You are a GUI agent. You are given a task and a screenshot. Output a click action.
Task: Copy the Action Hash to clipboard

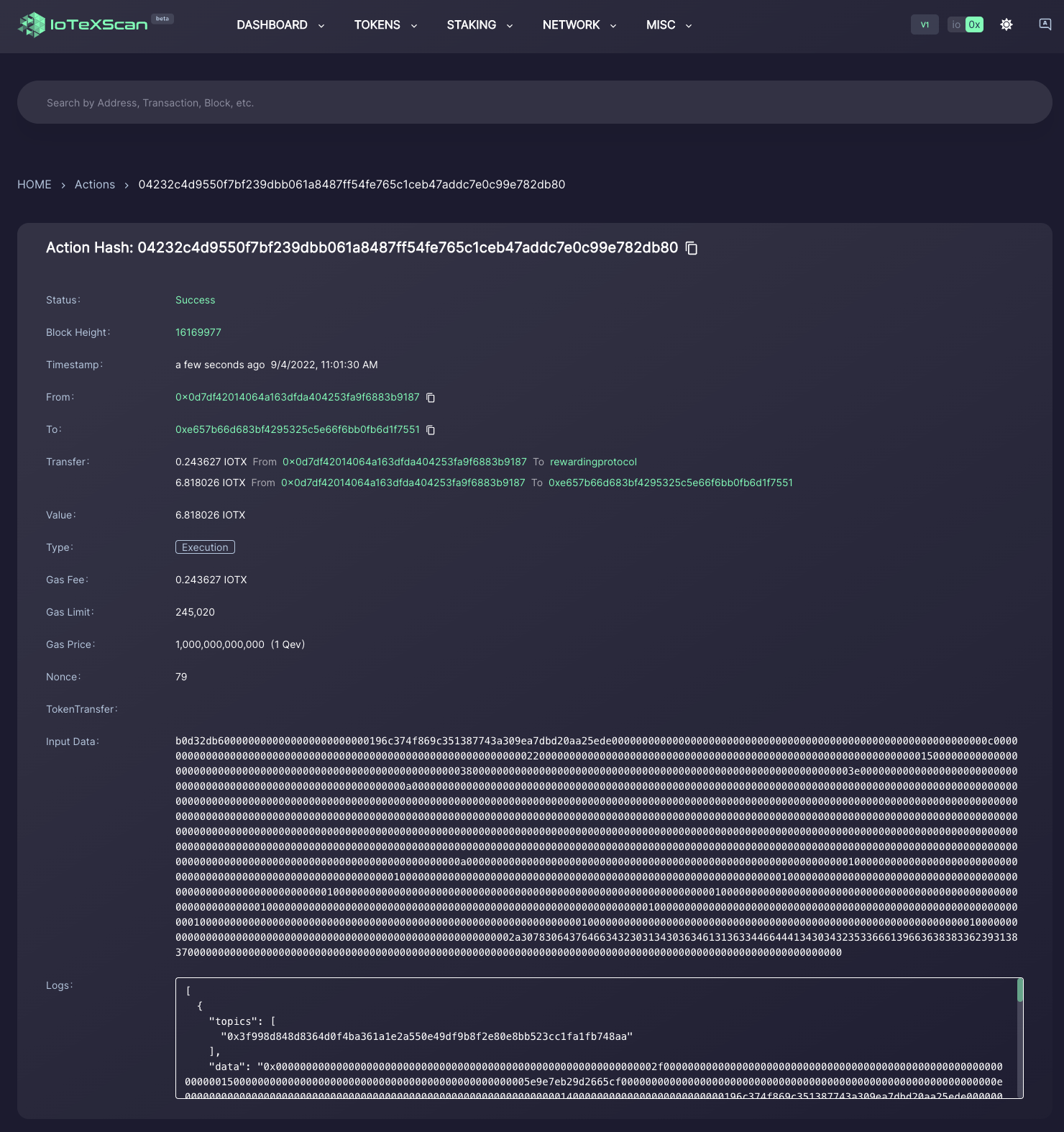click(x=692, y=248)
